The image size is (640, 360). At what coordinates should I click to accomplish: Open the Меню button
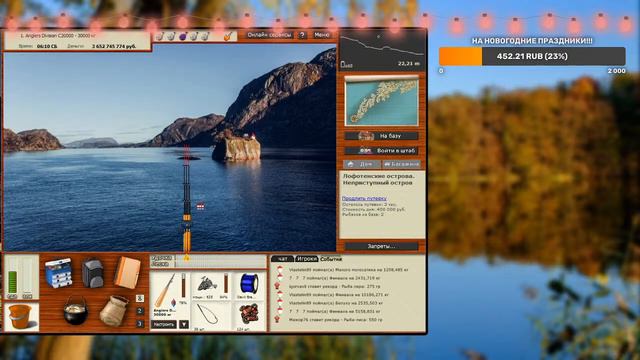(322, 35)
